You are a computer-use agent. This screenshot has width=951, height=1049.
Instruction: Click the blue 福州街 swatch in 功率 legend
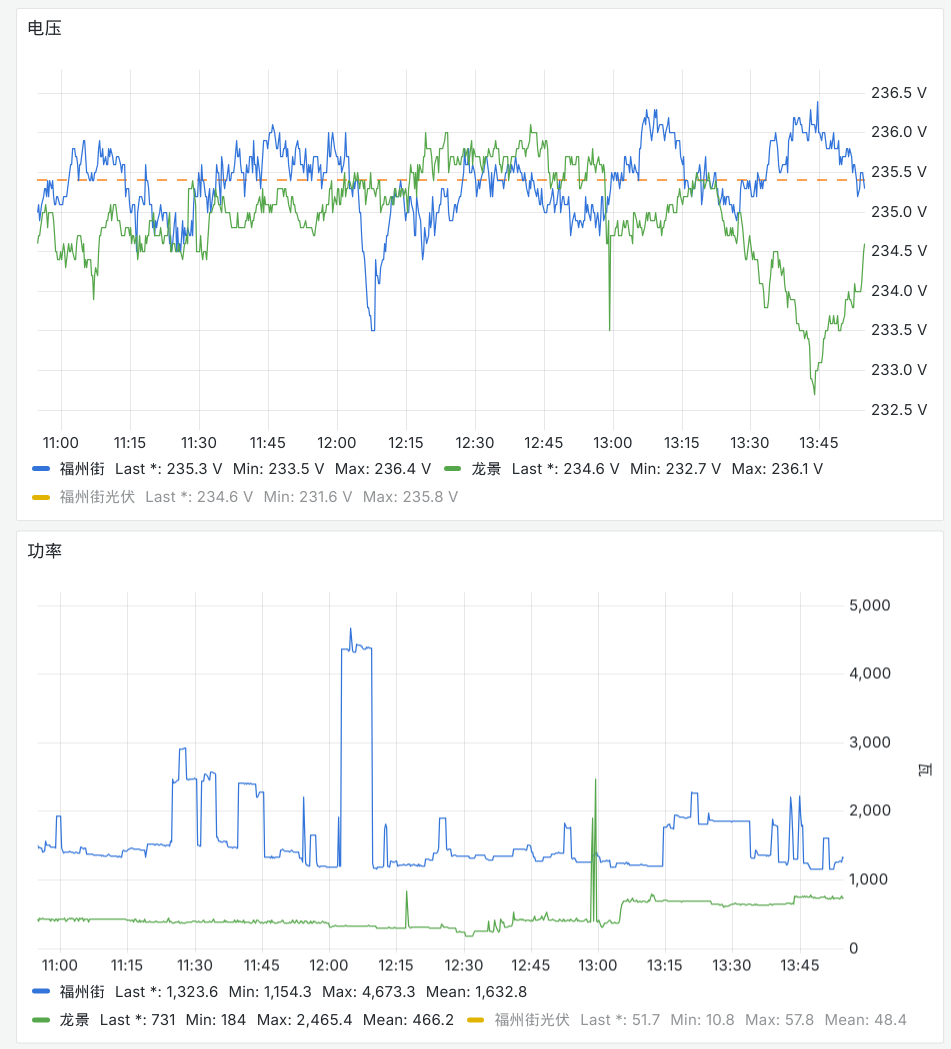click(41, 992)
